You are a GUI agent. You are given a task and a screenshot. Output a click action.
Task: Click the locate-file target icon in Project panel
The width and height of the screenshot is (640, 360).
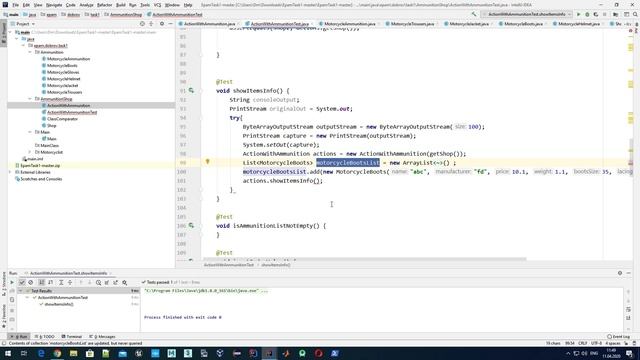click(142, 24)
